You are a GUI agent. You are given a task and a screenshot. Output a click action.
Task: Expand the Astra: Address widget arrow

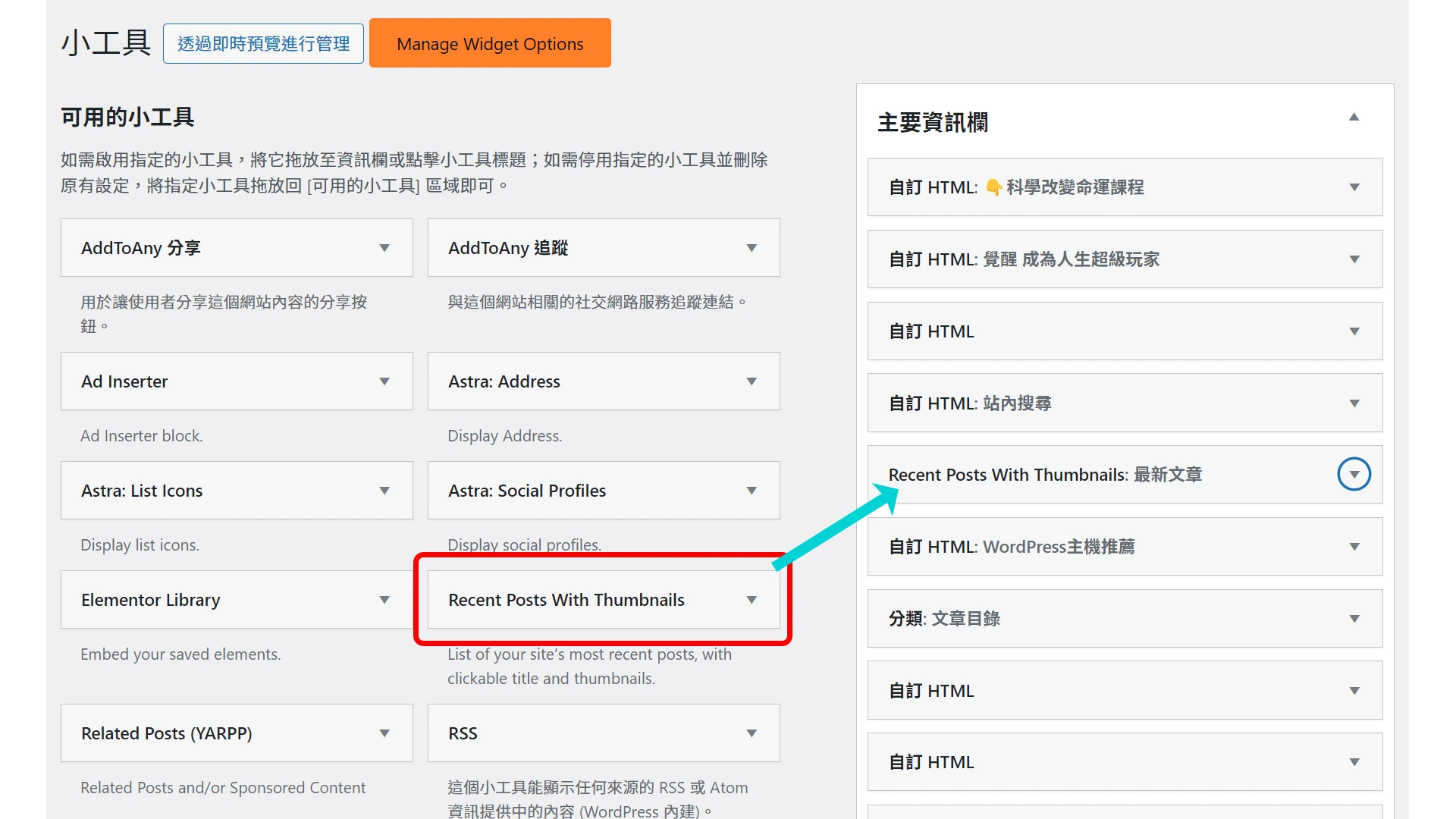tap(752, 381)
